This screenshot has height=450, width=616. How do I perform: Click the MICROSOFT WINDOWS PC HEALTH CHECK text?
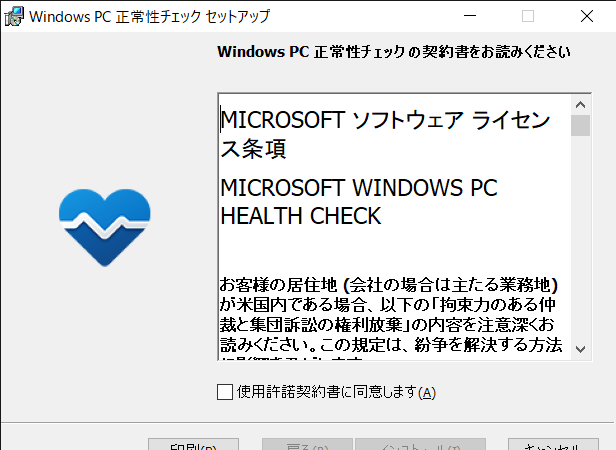pyautogui.click(x=359, y=202)
